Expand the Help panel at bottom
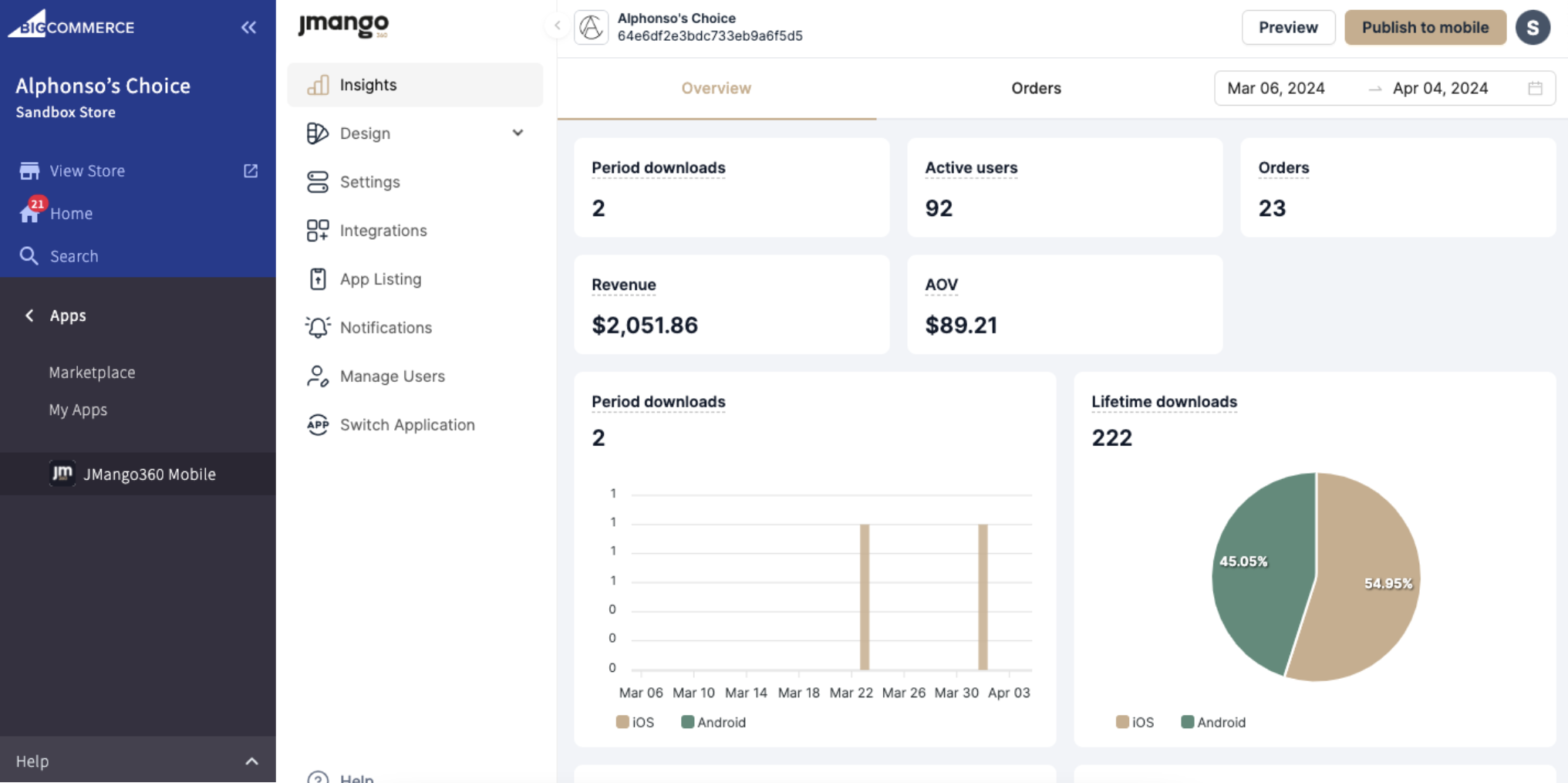1568x783 pixels. click(x=251, y=761)
